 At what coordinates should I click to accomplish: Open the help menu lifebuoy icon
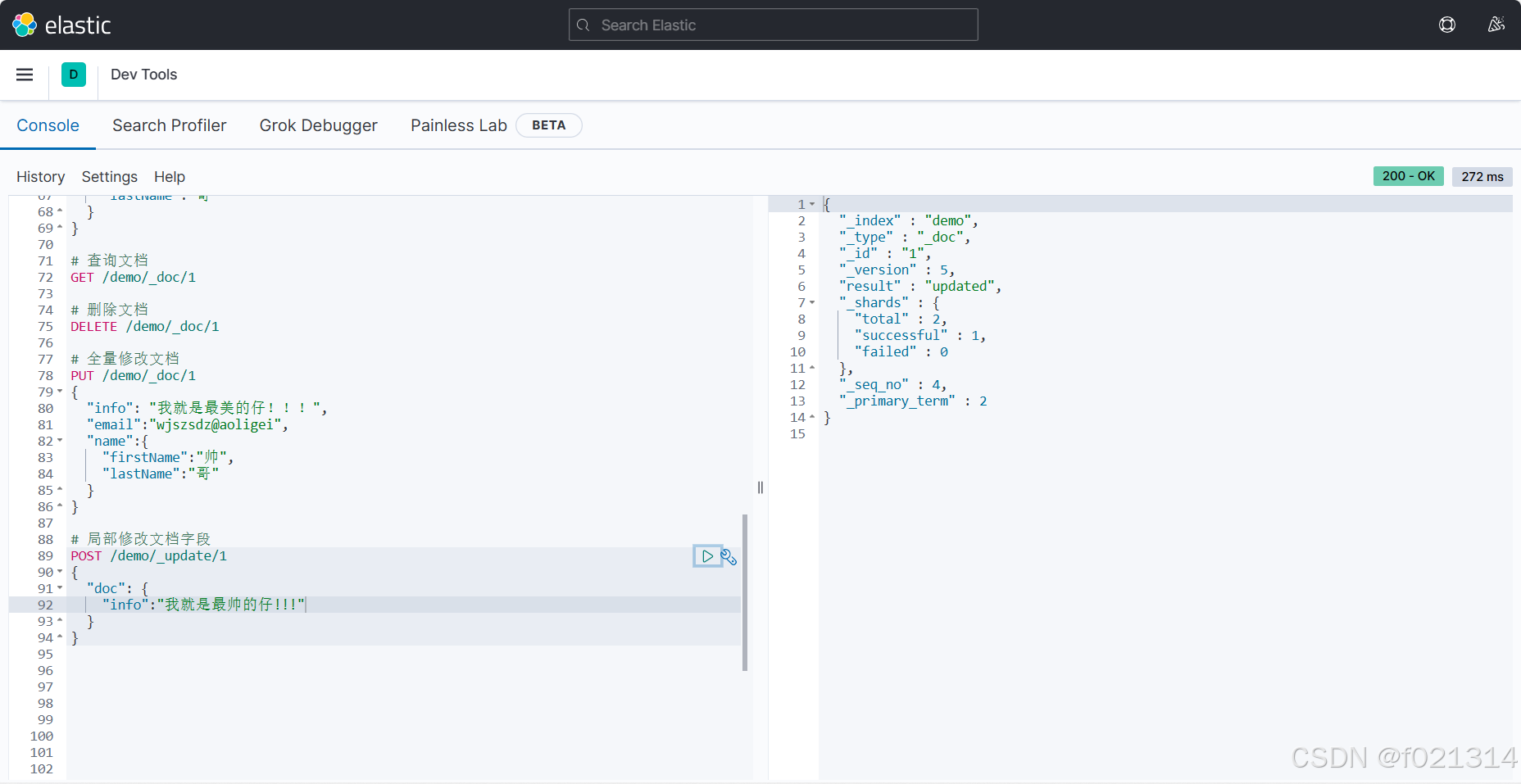pyautogui.click(x=1447, y=25)
